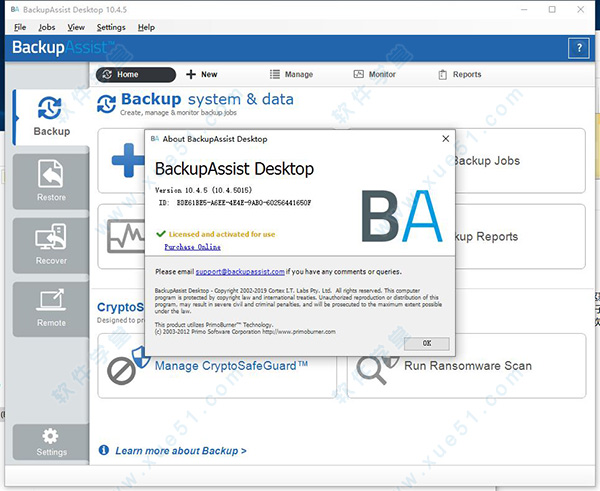Open Learn more about Backup link
Viewport: 600px width, 491px height.
point(181,451)
